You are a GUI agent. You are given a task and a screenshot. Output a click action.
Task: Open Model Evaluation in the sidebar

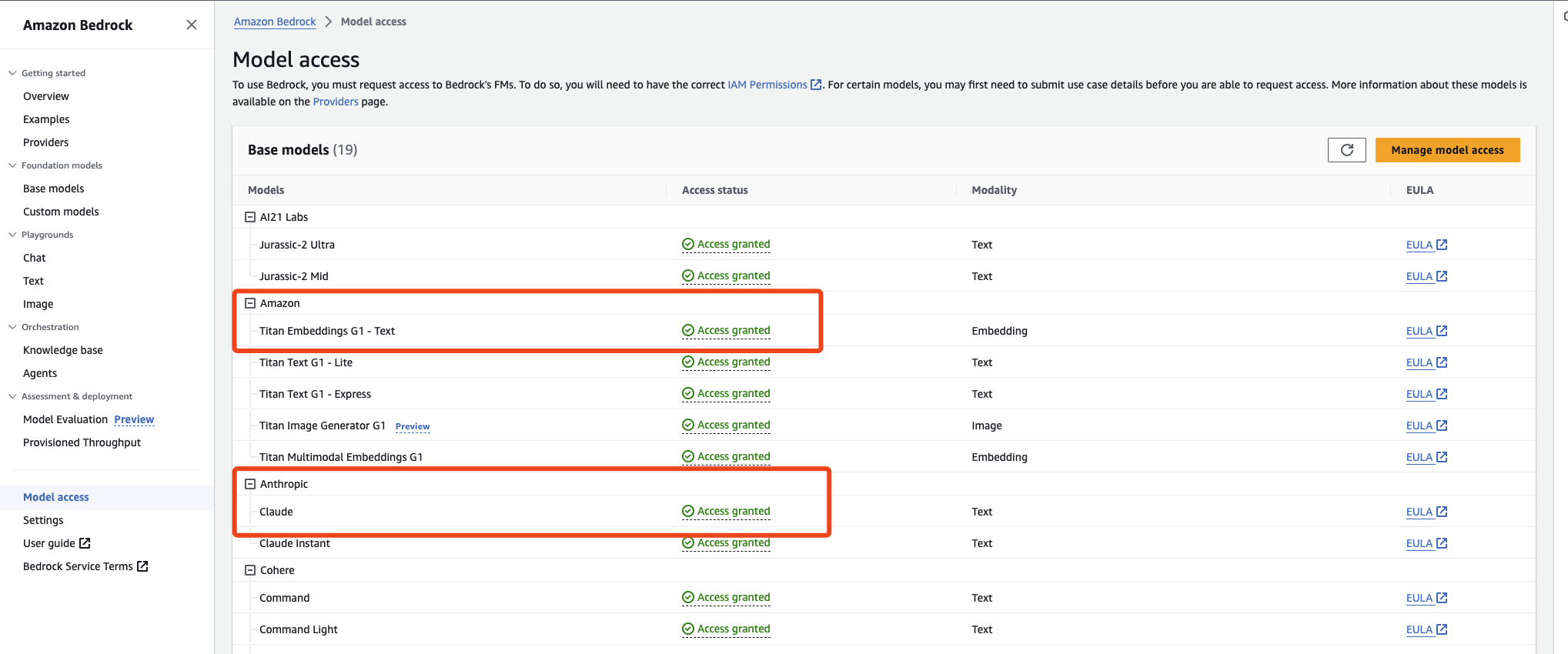pyautogui.click(x=65, y=419)
